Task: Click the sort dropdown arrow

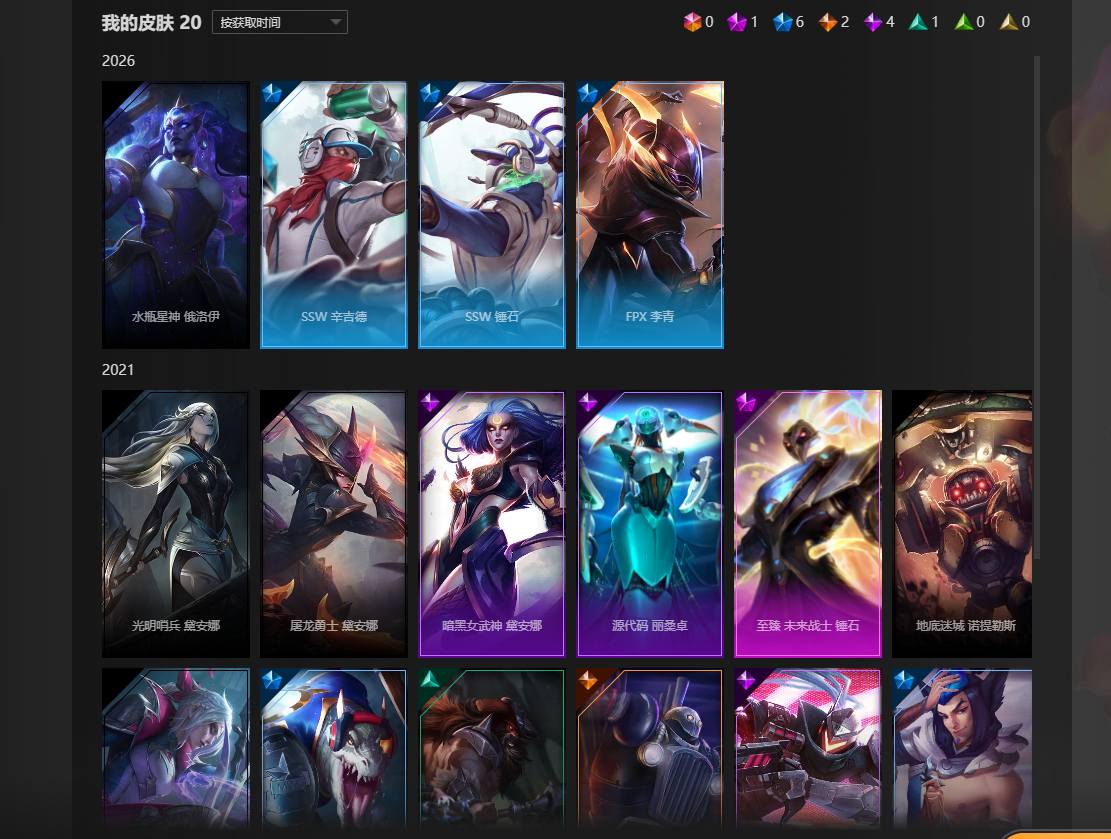Action: (x=336, y=23)
